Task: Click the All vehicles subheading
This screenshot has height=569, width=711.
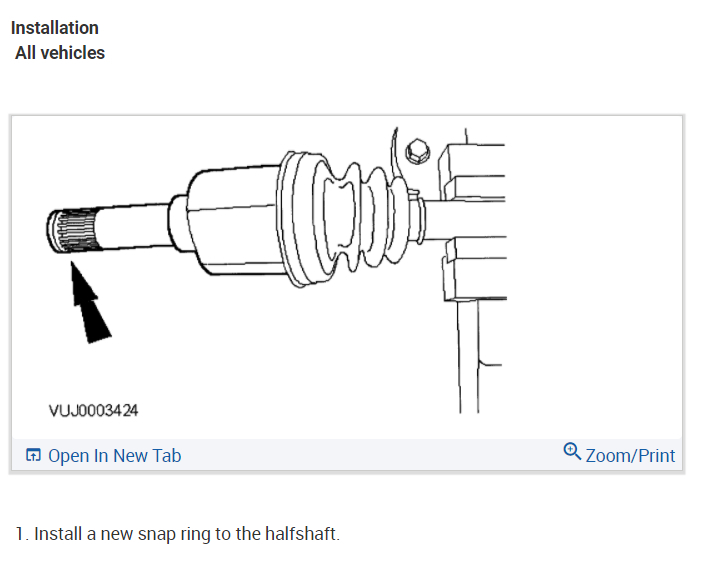Action: coord(60,53)
